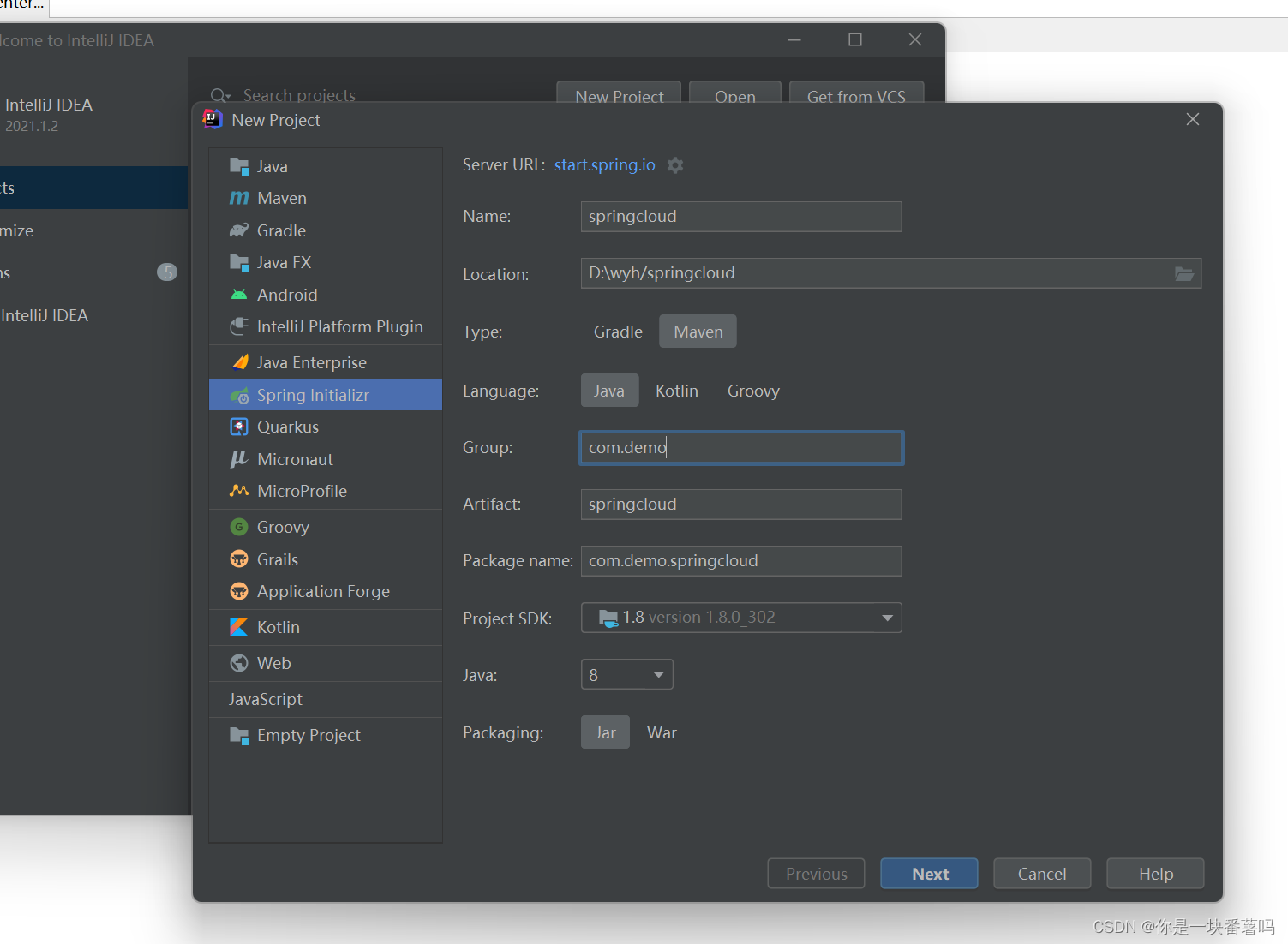Click Open in the Welcome window
Image resolution: width=1288 pixels, height=944 pixels.
coord(735,93)
